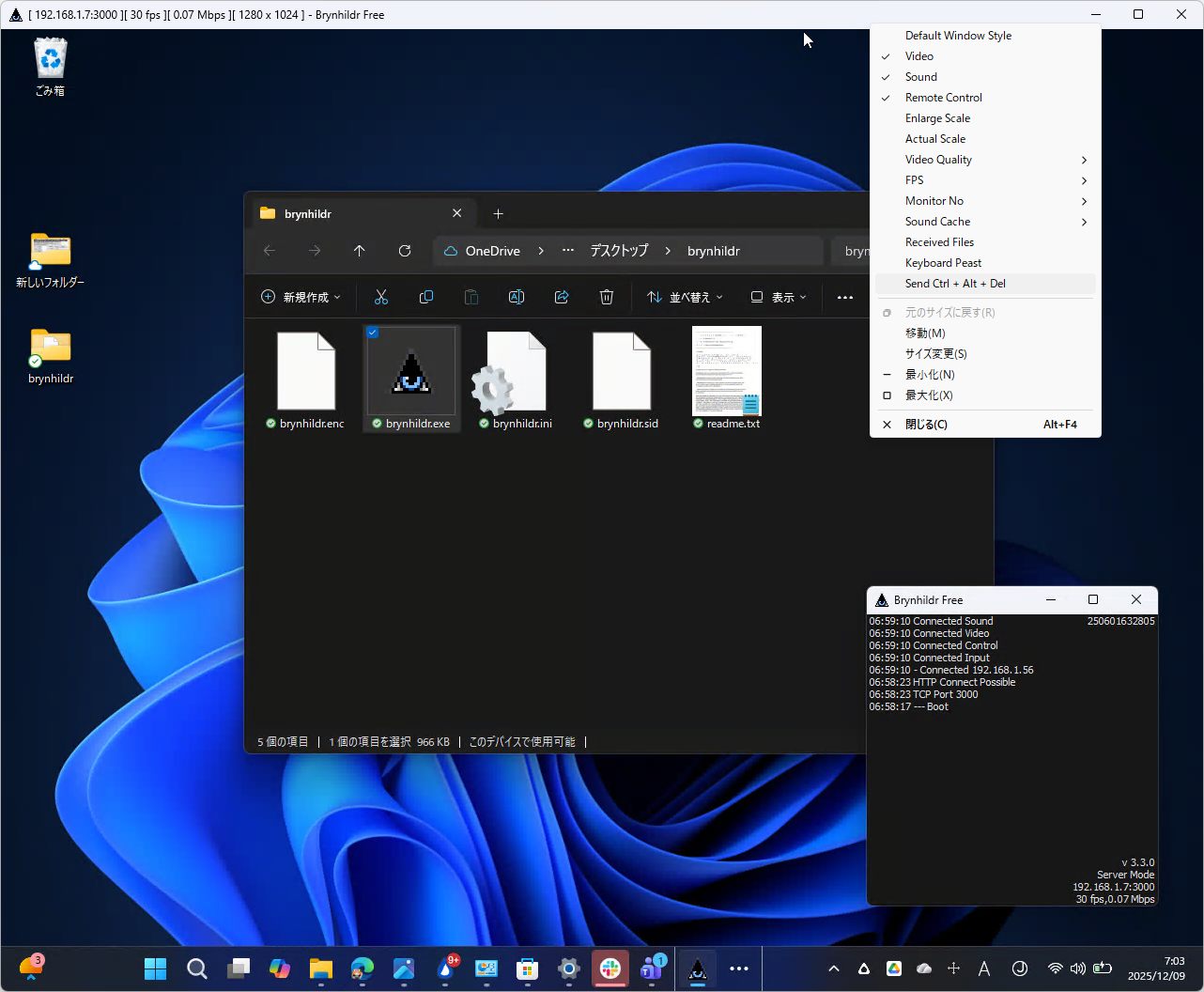Select the readme.txt file thumbnail
The height and width of the screenshot is (992, 1204).
point(727,372)
